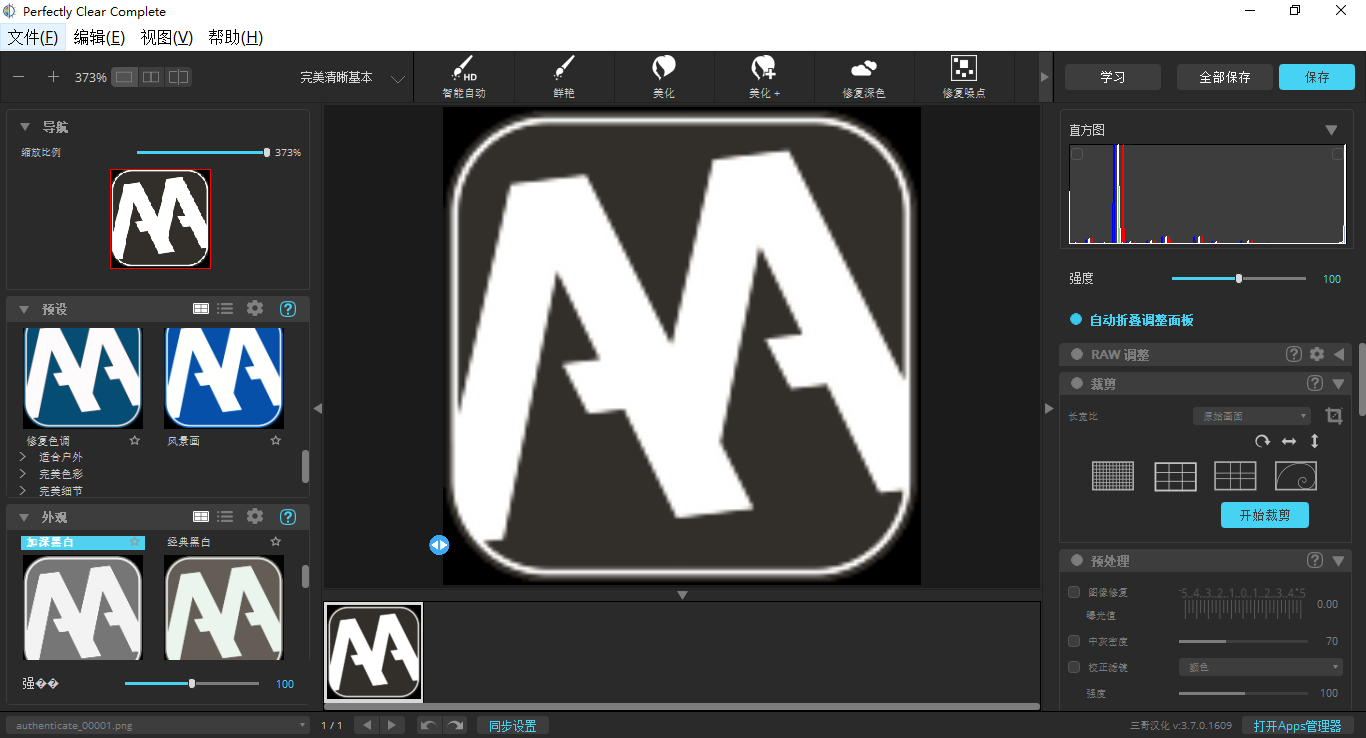Screen dimensions: 1366x738
Task: Open the 完美清晰基本 preset dropdown
Action: pos(398,78)
